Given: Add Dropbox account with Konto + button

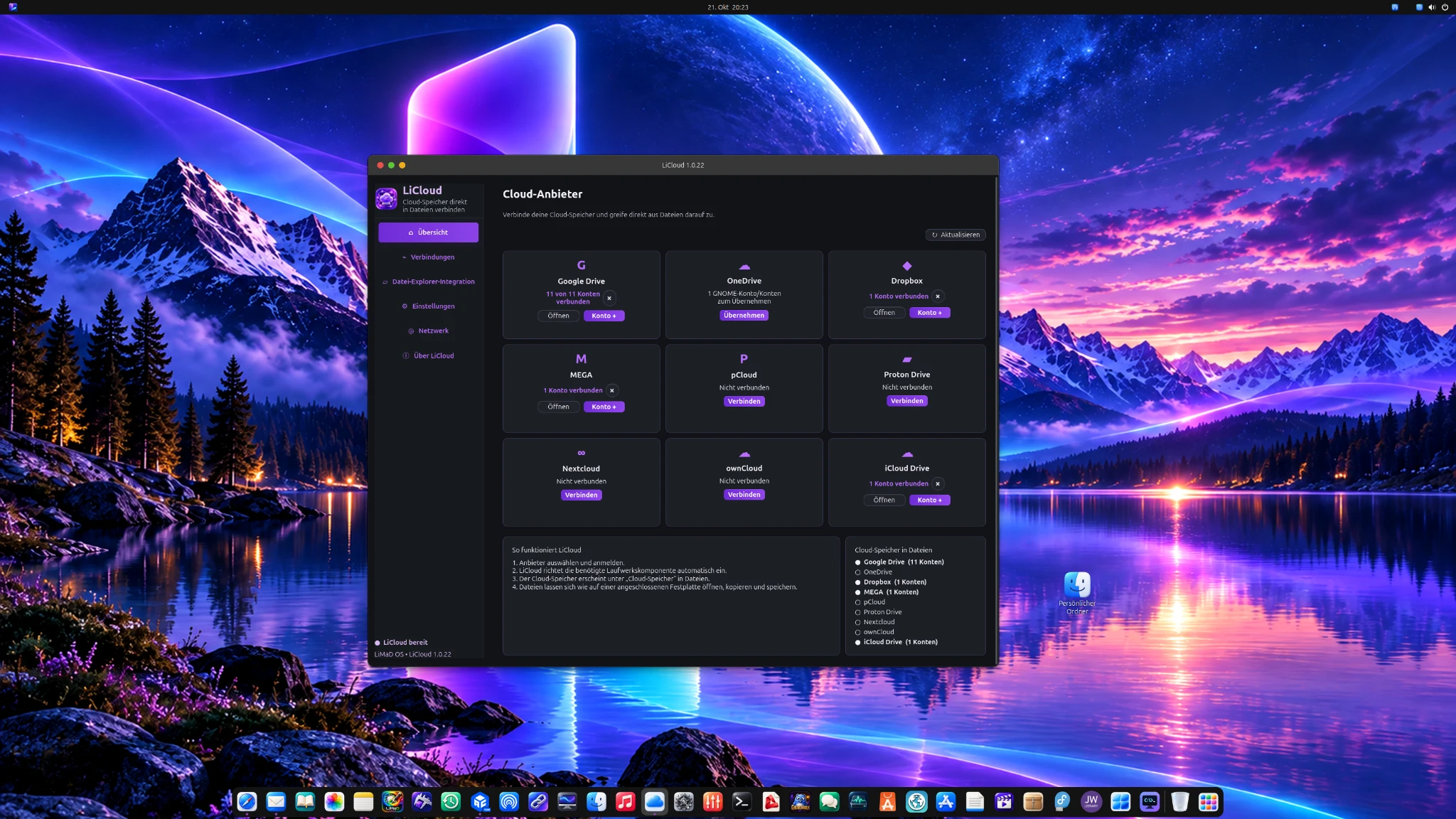Looking at the screenshot, I should 929,313.
